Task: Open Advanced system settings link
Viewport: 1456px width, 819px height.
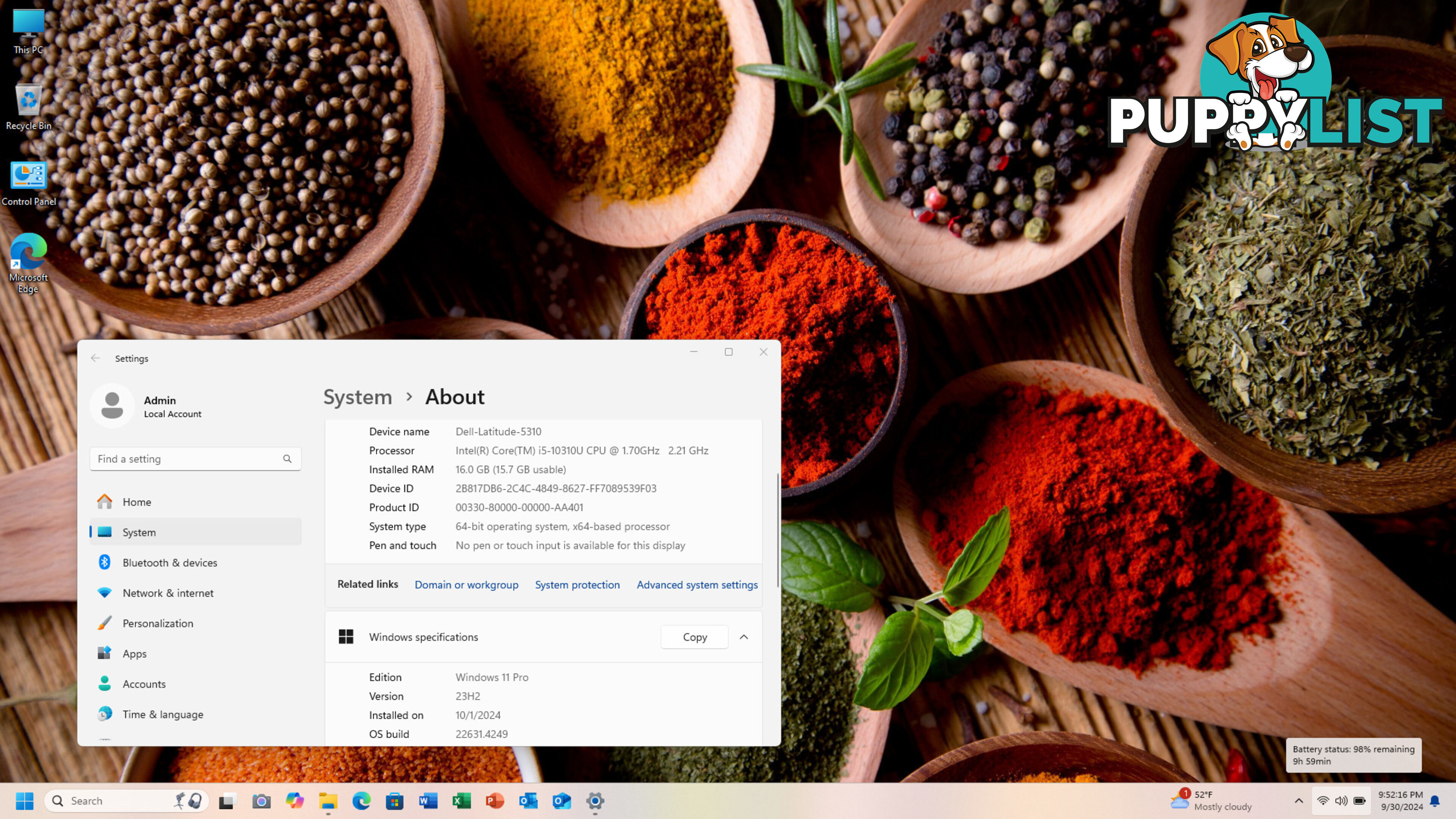Action: (x=697, y=585)
